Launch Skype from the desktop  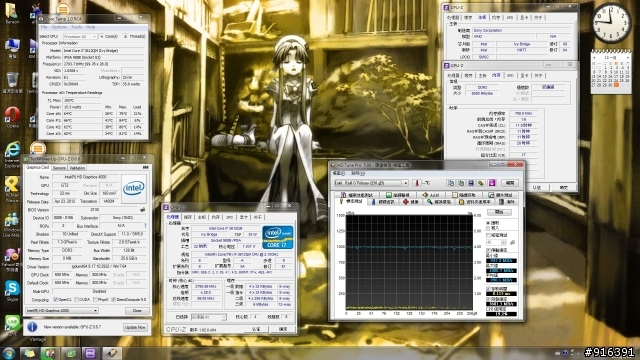(12, 289)
